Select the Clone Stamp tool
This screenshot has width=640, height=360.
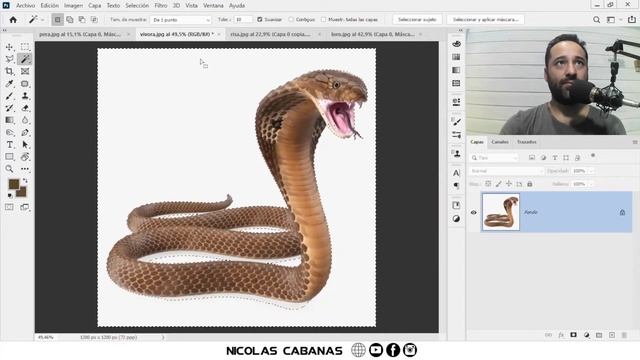25,96
